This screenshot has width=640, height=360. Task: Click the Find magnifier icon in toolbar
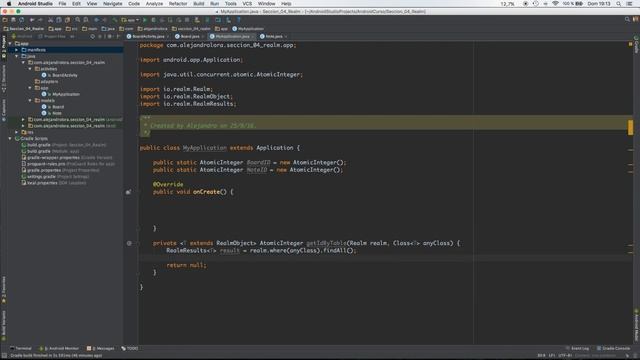[78, 20]
